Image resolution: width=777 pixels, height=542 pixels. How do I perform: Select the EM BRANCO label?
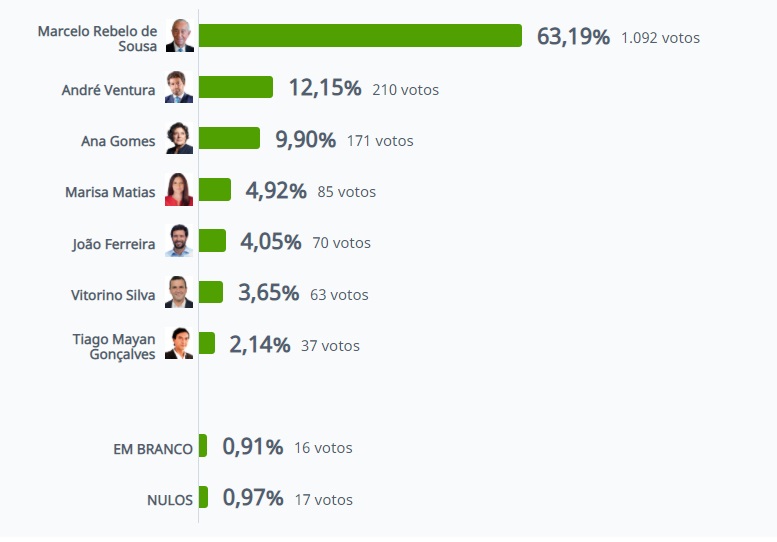[153, 449]
